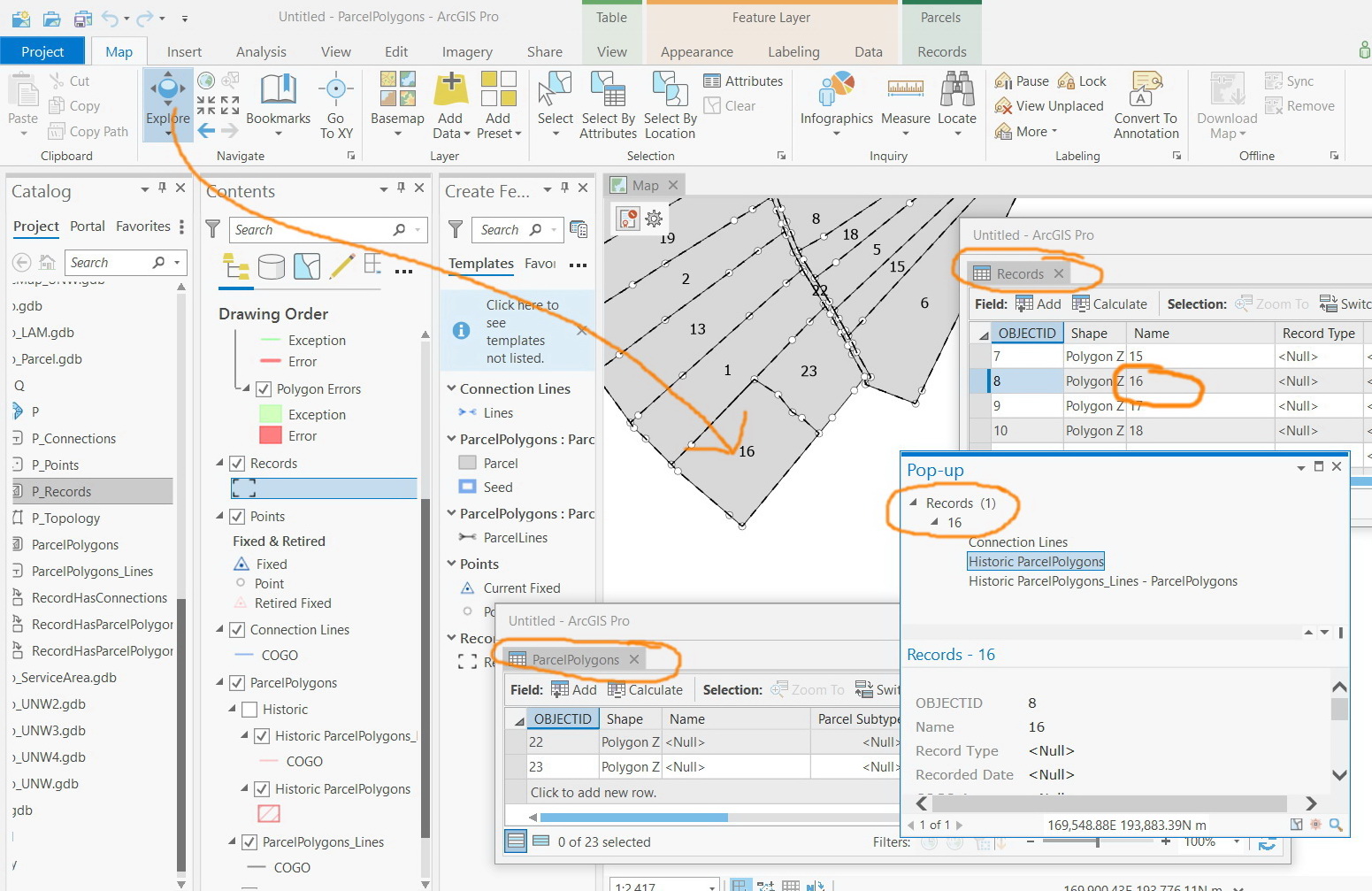This screenshot has height=891, width=1372.
Task: Click the Catalog pane search field
Action: click(126, 263)
